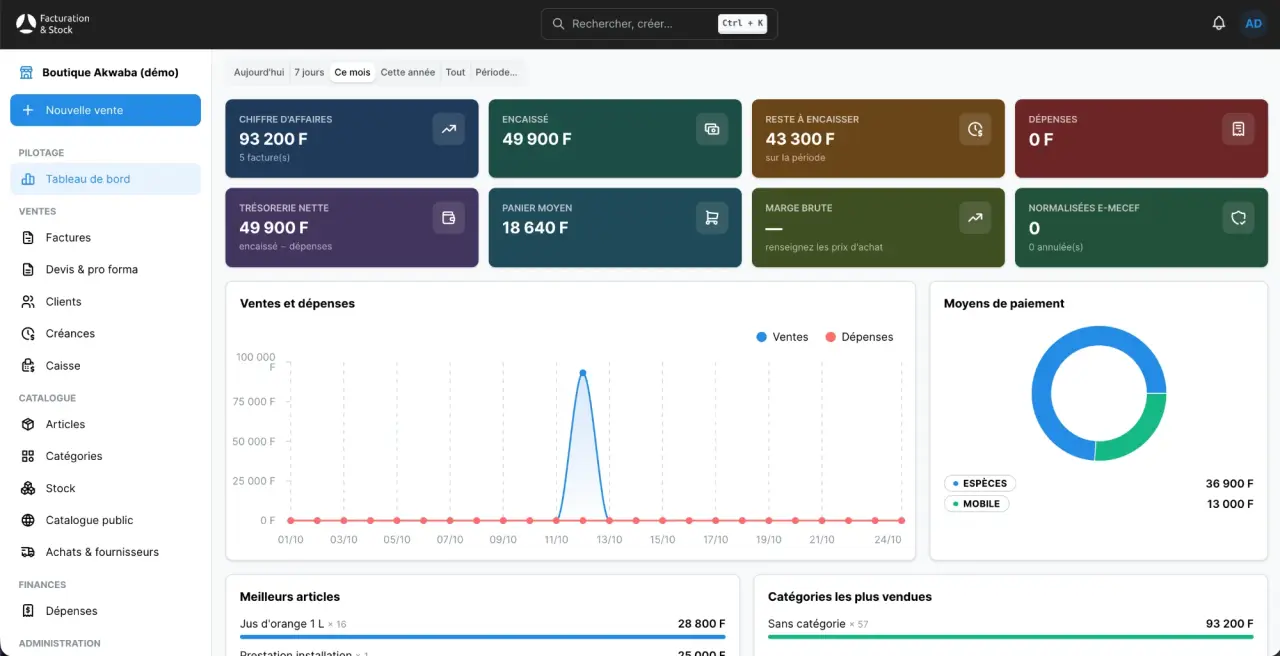Toggle the Dépenses legend series
The width and height of the screenshot is (1280, 656).
859,337
